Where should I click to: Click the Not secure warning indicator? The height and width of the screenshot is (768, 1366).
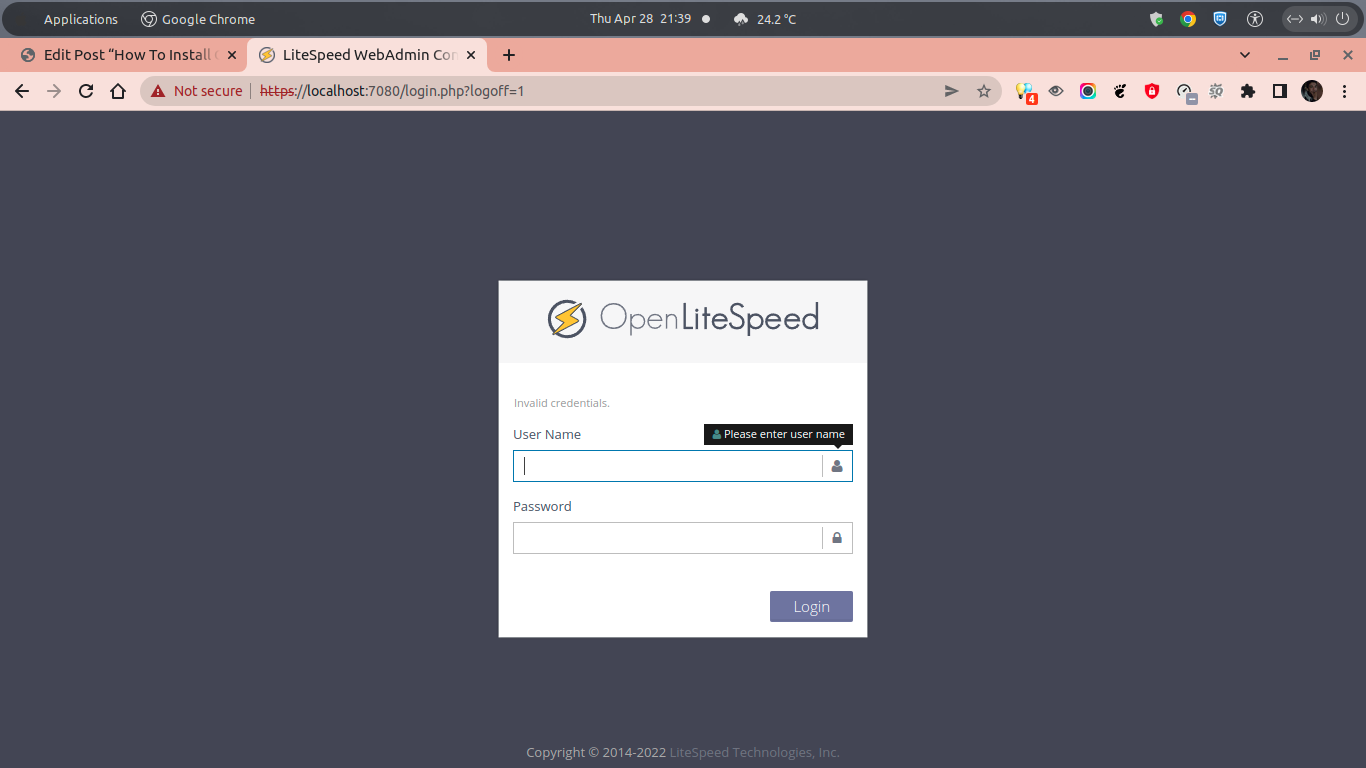click(197, 91)
